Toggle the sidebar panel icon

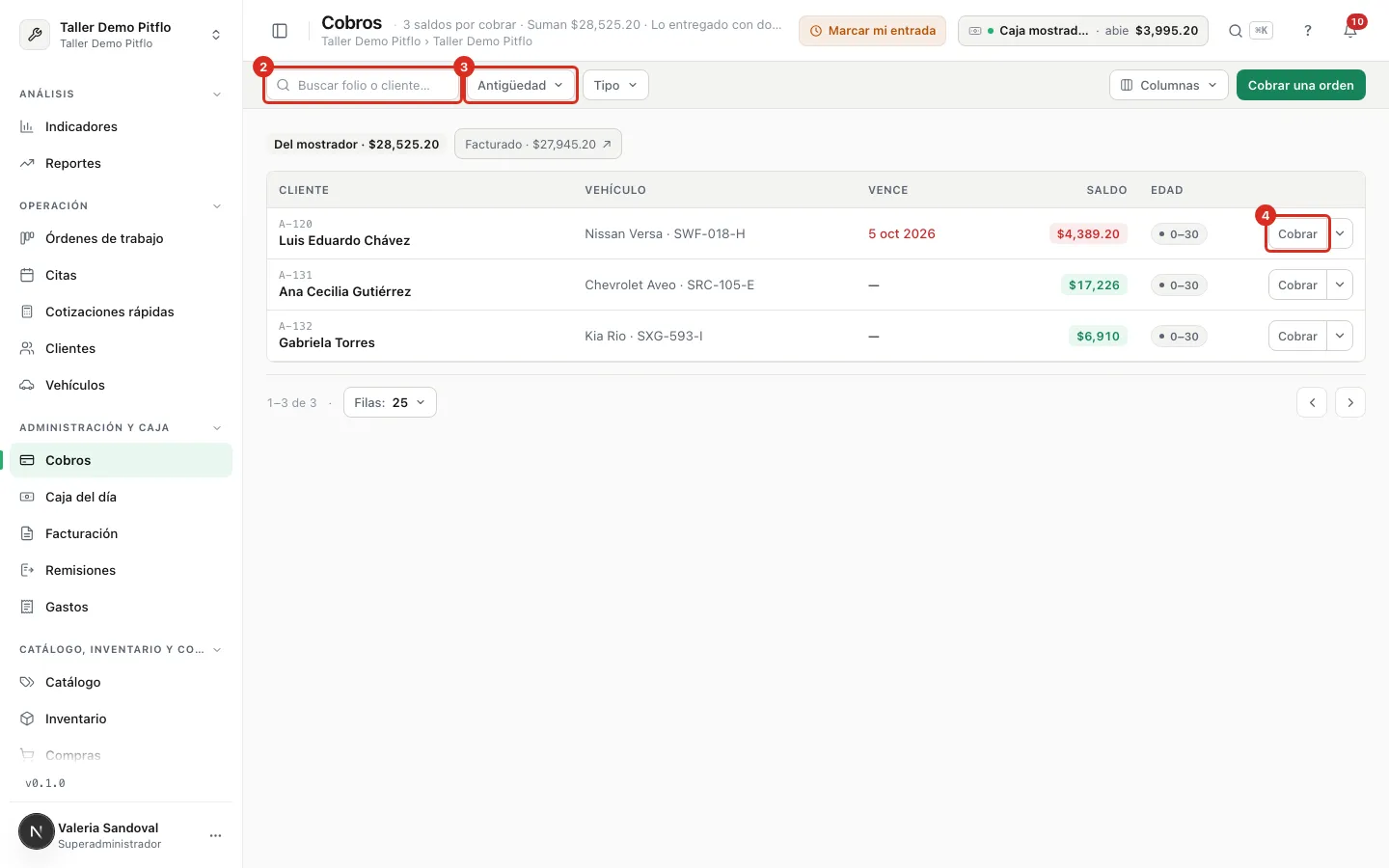[x=280, y=31]
